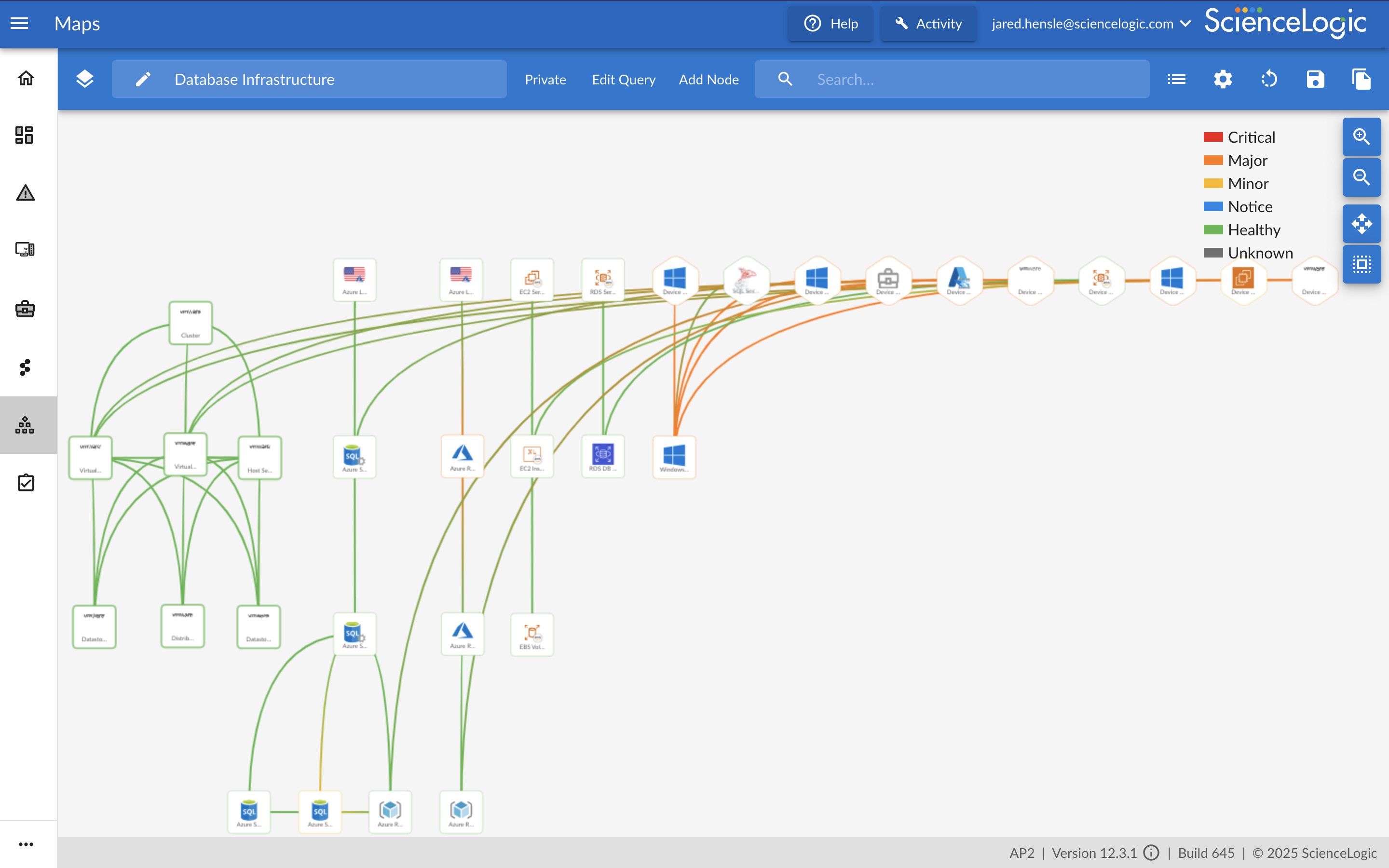
Task: Select the RDS DB node
Action: pyautogui.click(x=603, y=456)
